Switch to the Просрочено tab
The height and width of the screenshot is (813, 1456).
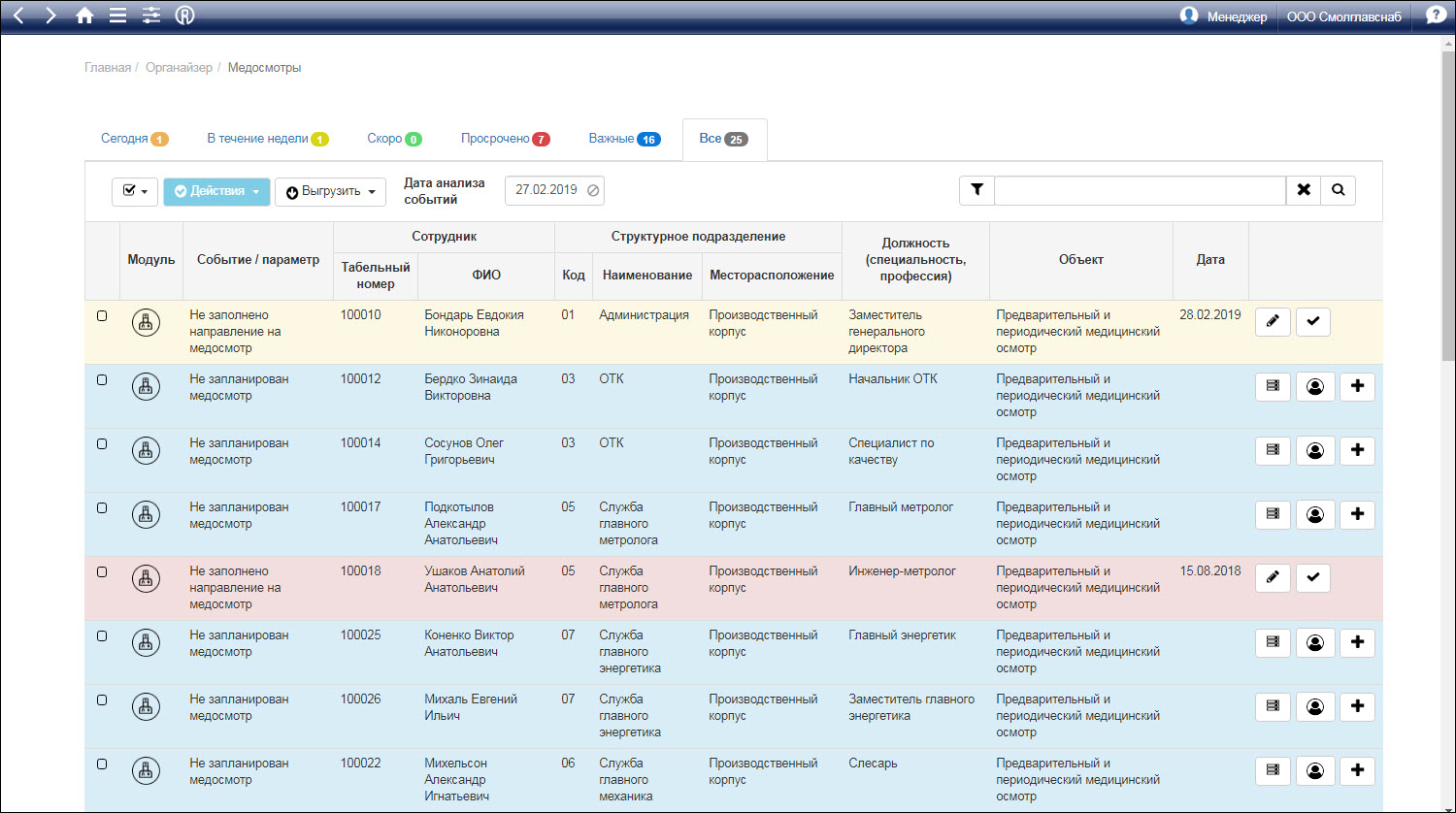[506, 139]
